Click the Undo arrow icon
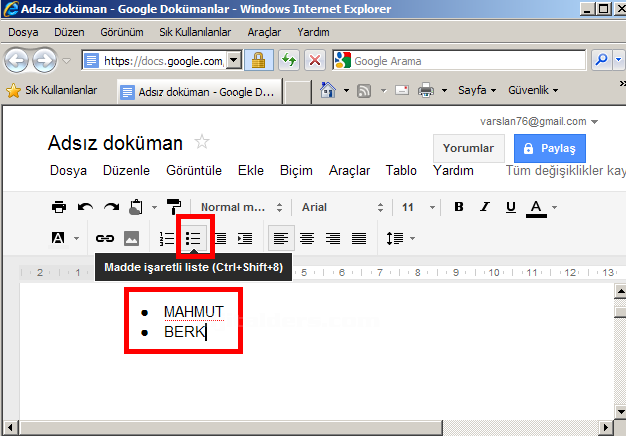The height and width of the screenshot is (436, 626). click(x=85, y=207)
